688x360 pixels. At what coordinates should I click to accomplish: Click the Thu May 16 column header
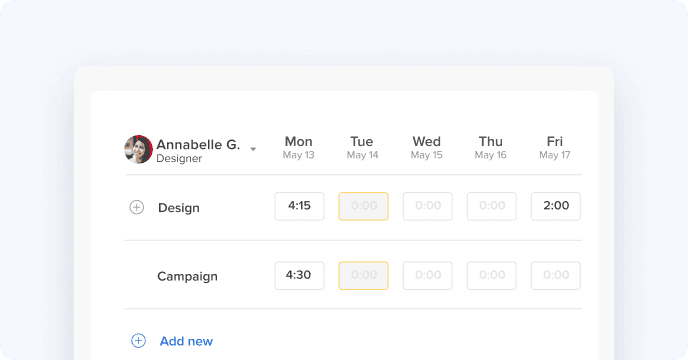tap(491, 148)
